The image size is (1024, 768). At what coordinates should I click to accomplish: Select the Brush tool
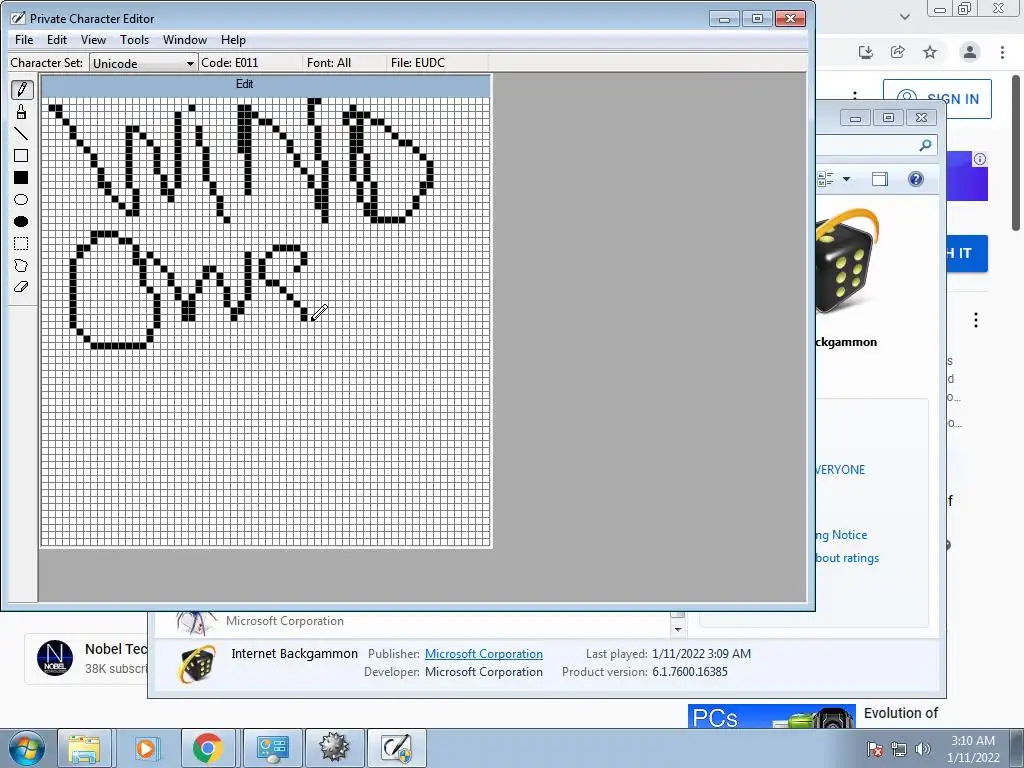click(21, 112)
